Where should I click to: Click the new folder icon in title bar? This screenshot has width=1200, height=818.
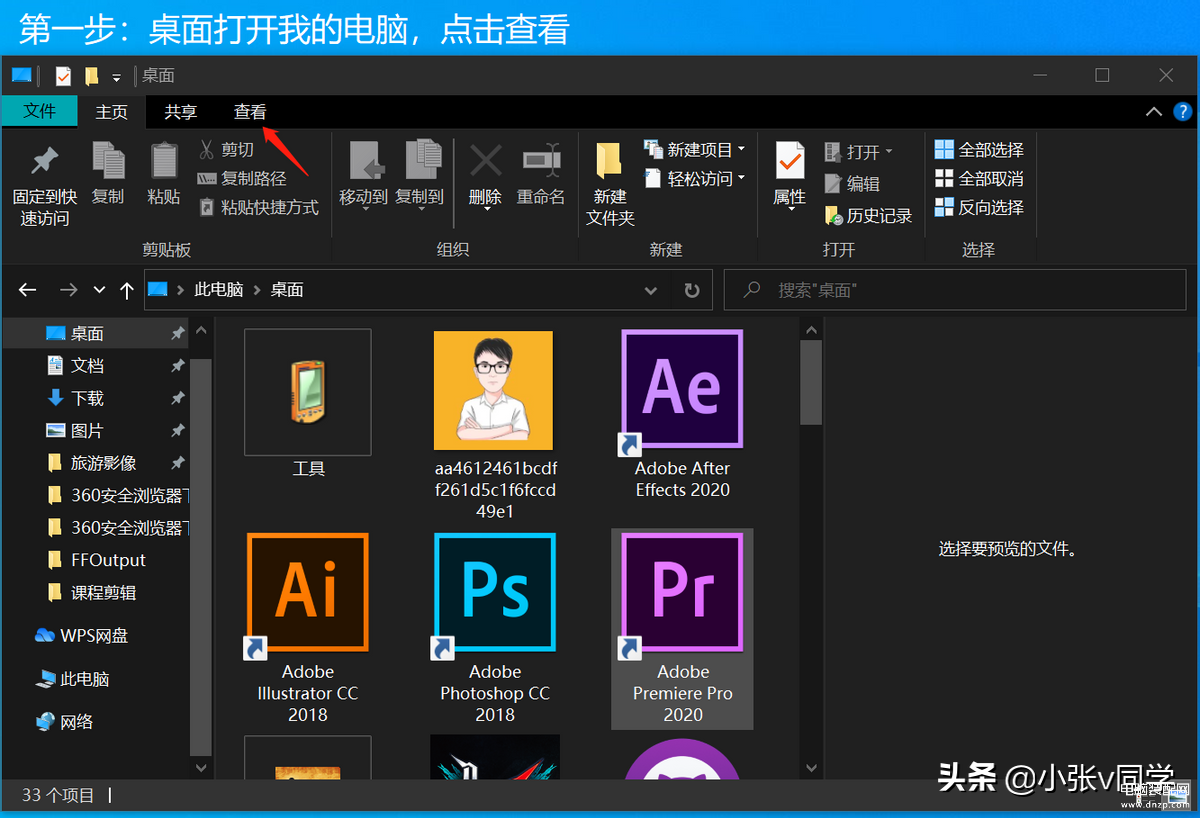click(92, 76)
